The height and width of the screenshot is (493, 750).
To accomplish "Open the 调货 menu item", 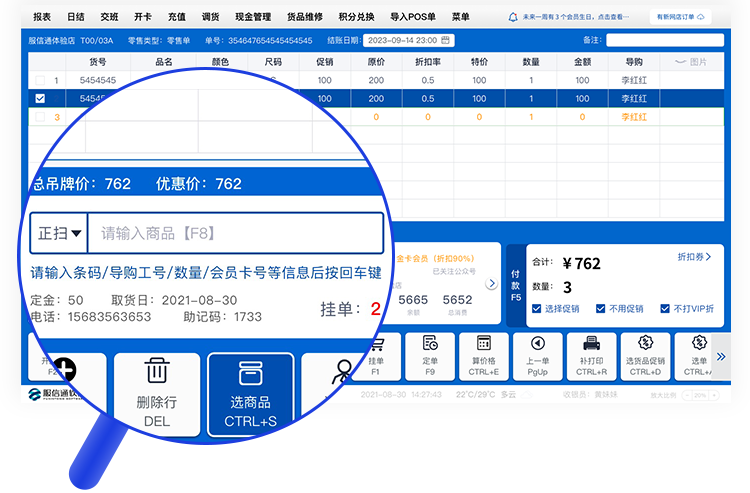I will click(x=210, y=17).
